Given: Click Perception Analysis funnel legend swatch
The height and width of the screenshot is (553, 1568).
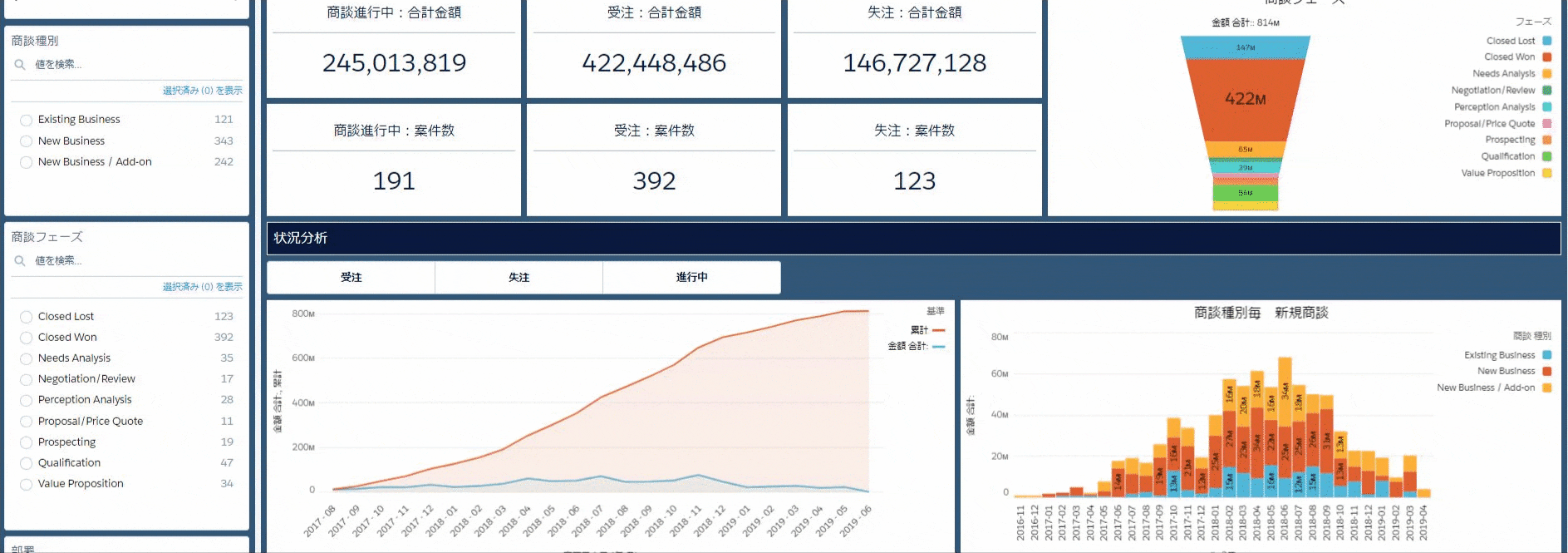Looking at the screenshot, I should [x=1547, y=107].
